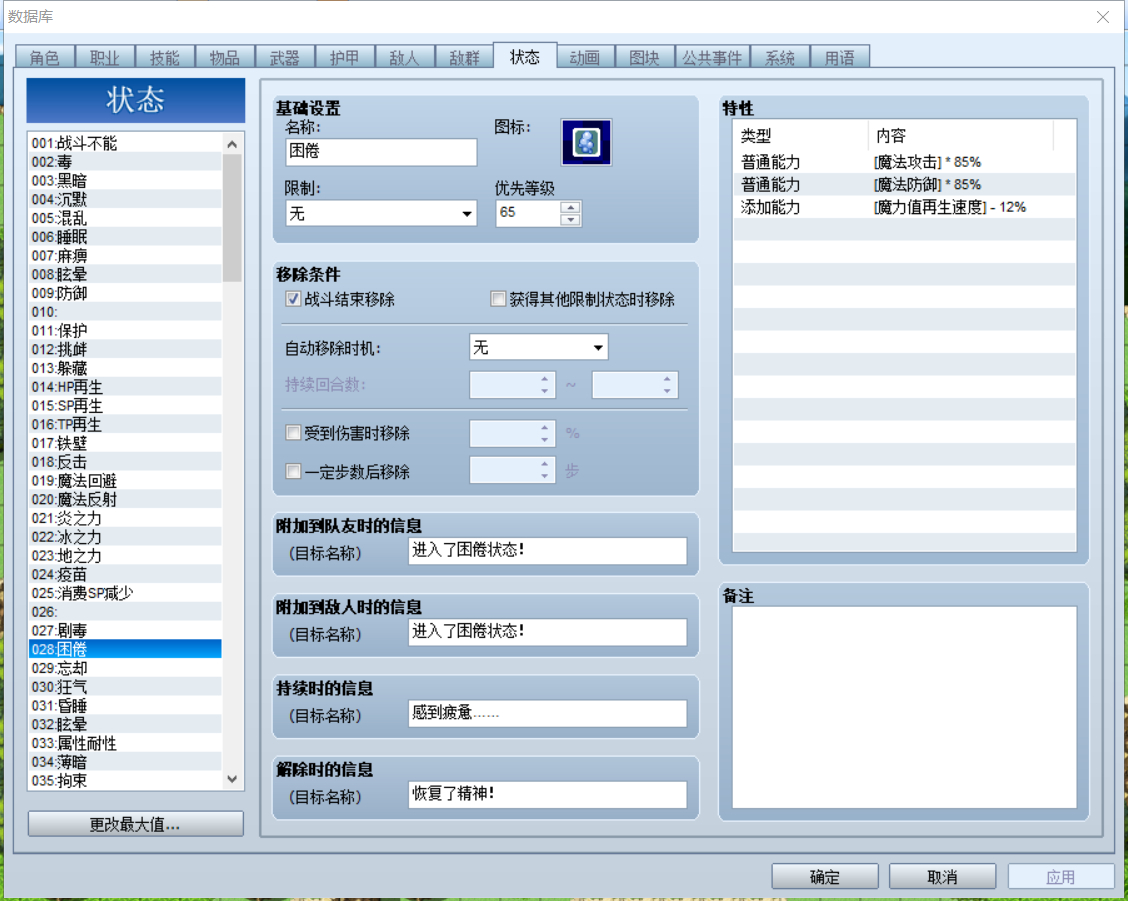
Task: Select state 025:消费SP减少
Action: [125, 592]
